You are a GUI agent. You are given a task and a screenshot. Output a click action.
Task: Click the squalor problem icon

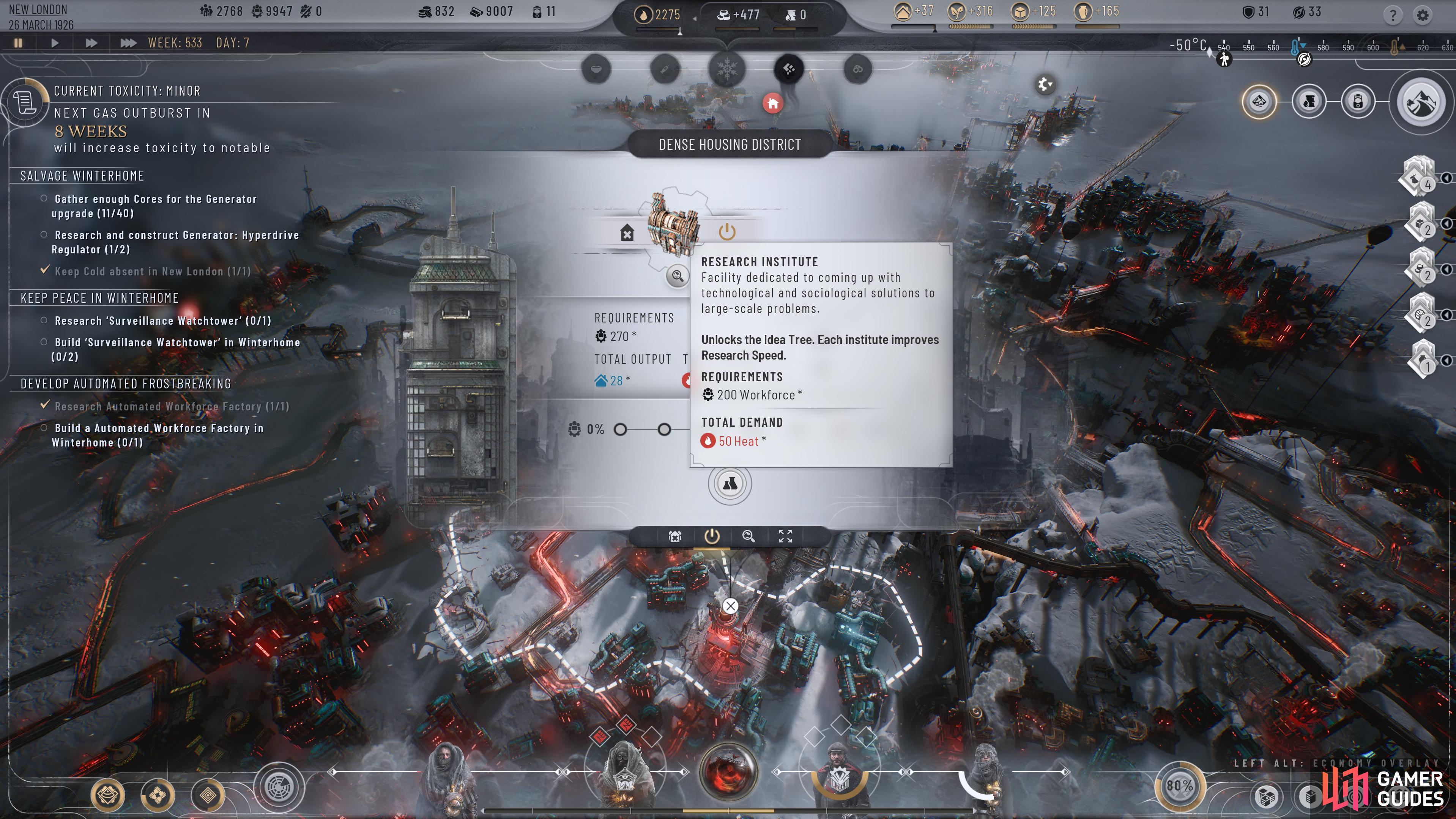point(789,69)
